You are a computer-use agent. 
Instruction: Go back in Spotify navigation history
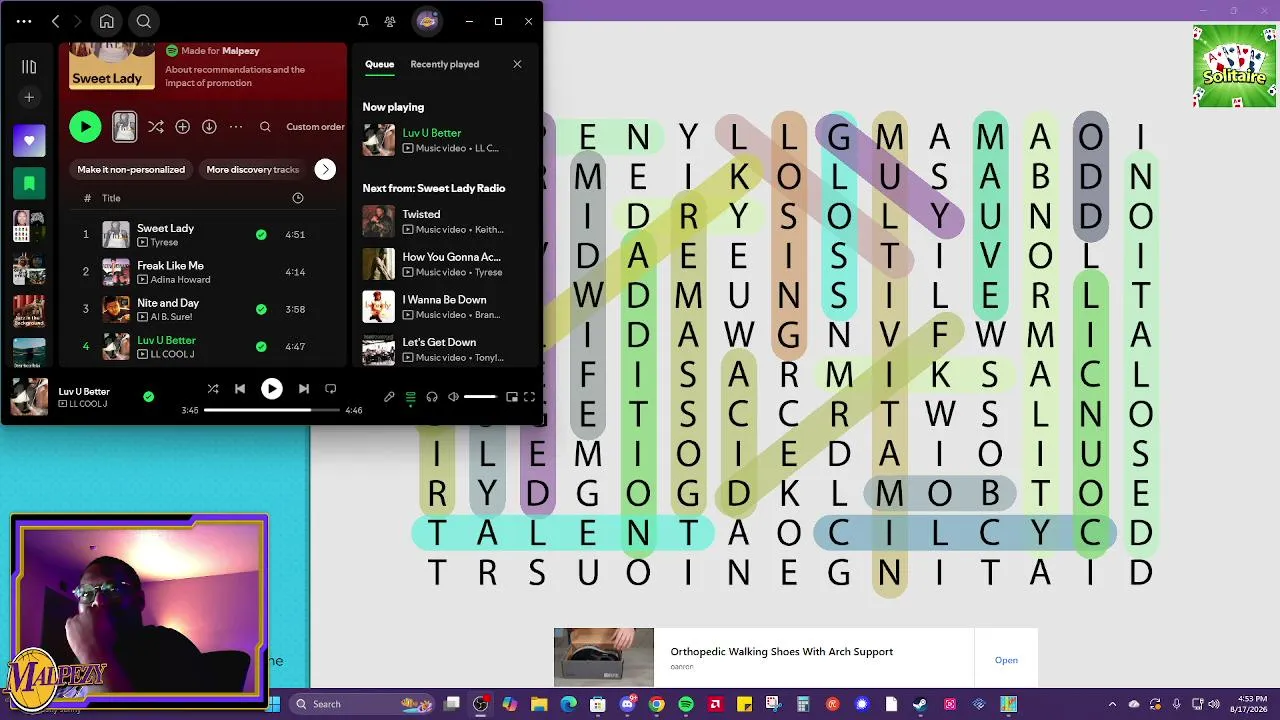(56, 21)
